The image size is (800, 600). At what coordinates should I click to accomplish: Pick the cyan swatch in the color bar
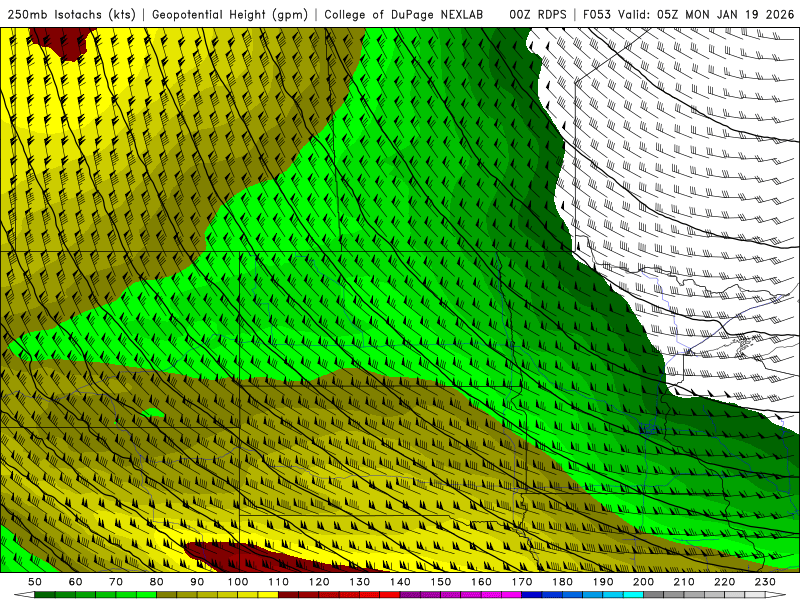[633, 595]
